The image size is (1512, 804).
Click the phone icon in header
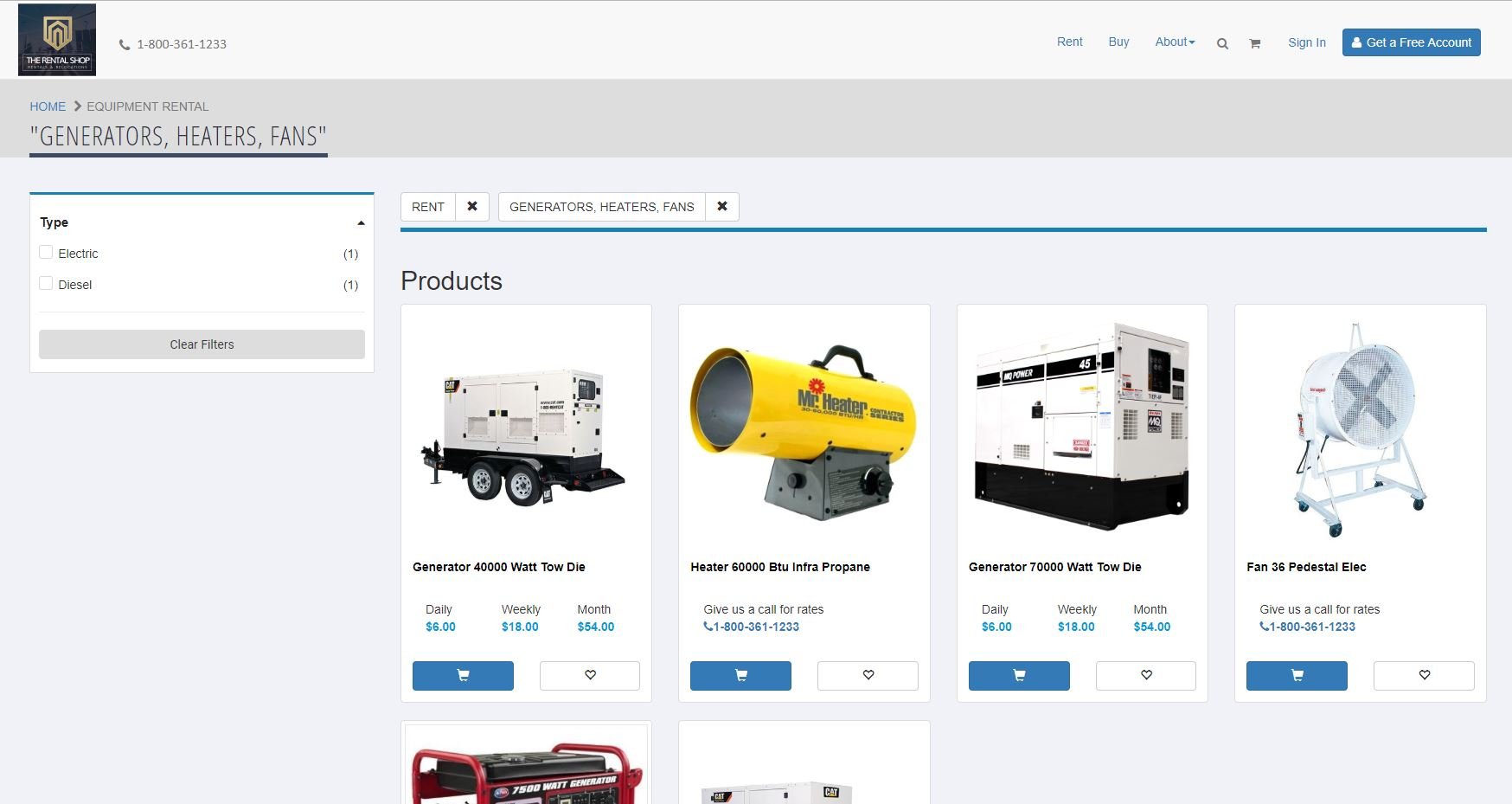pyautogui.click(x=125, y=45)
